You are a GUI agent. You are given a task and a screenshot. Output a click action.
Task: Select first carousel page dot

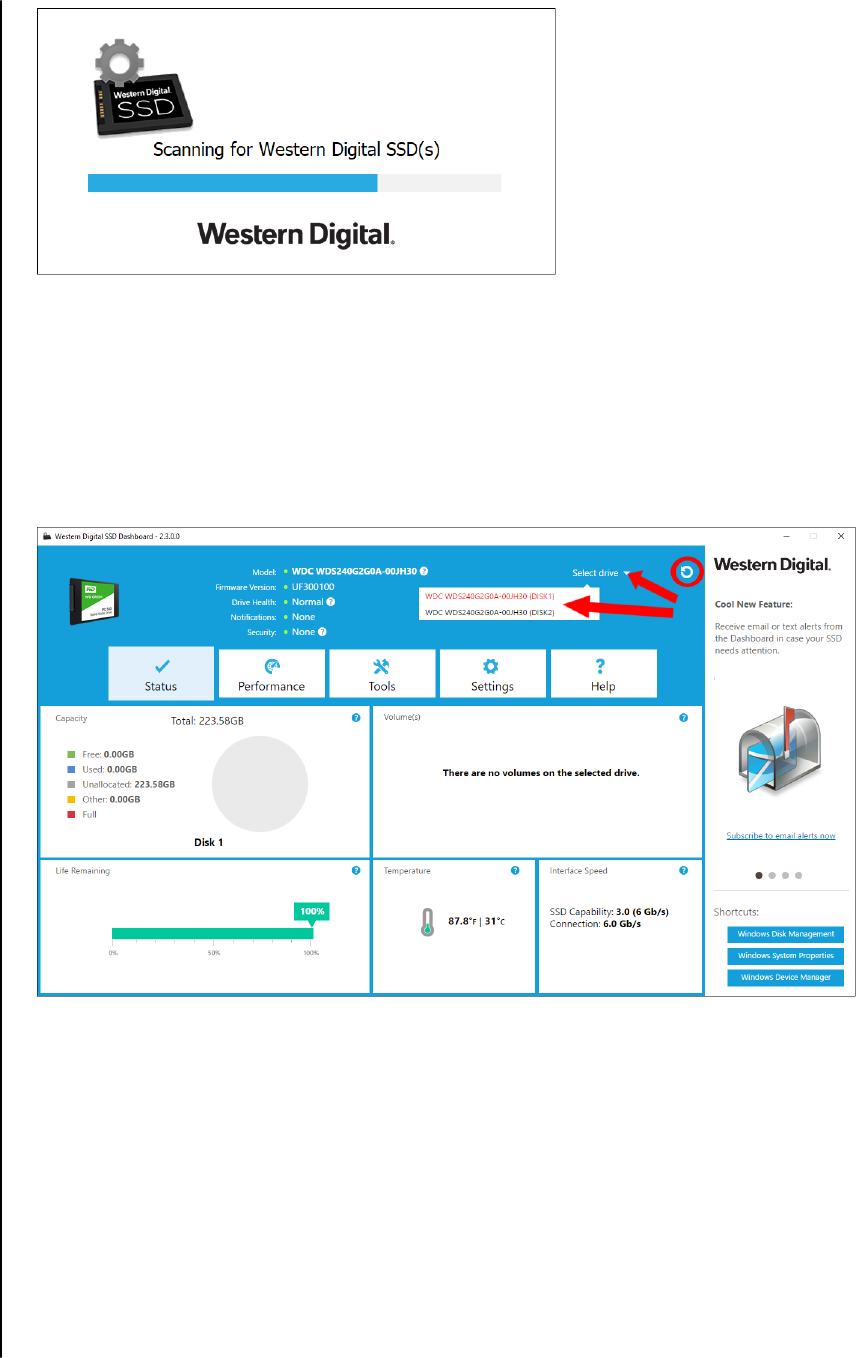coord(759,875)
